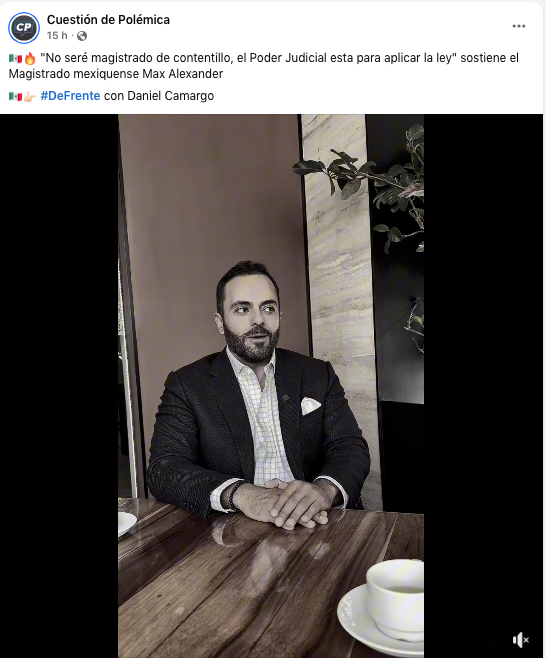This screenshot has height=658, width=546.
Task: Click the man in the video frame
Action: (x=259, y=394)
